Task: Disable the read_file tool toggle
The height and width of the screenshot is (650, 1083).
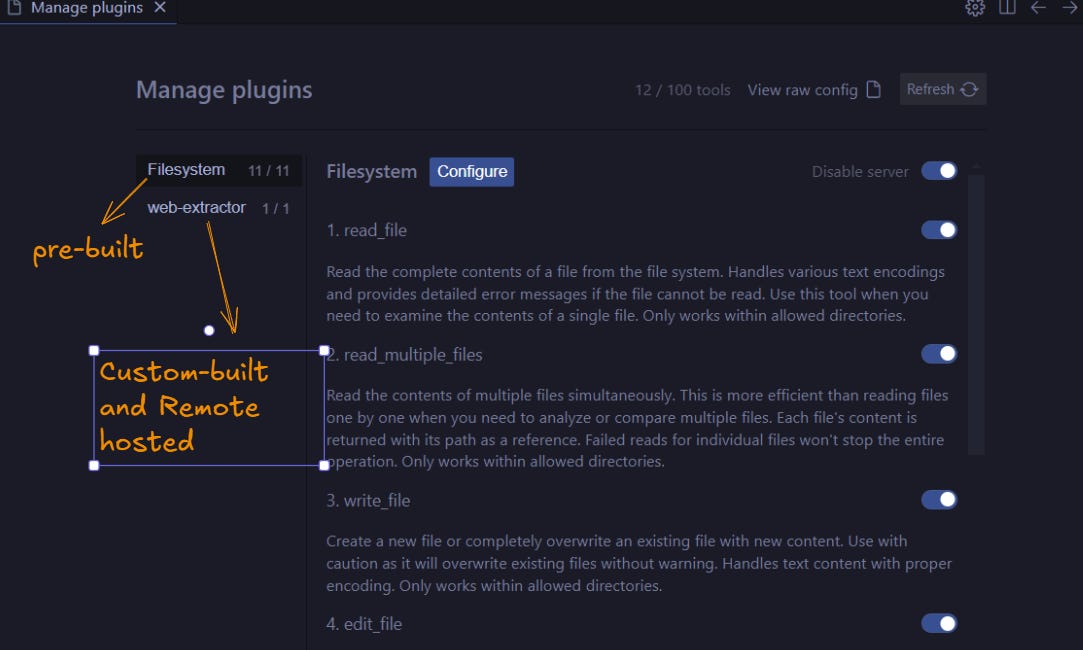Action: [x=938, y=229]
